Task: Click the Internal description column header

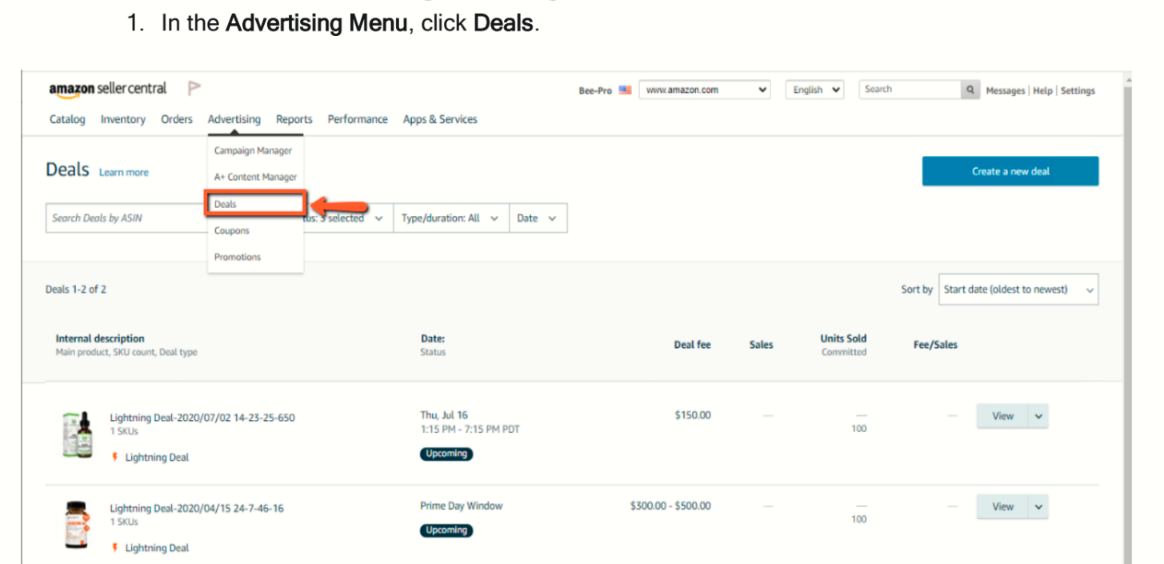Action: (x=100, y=338)
